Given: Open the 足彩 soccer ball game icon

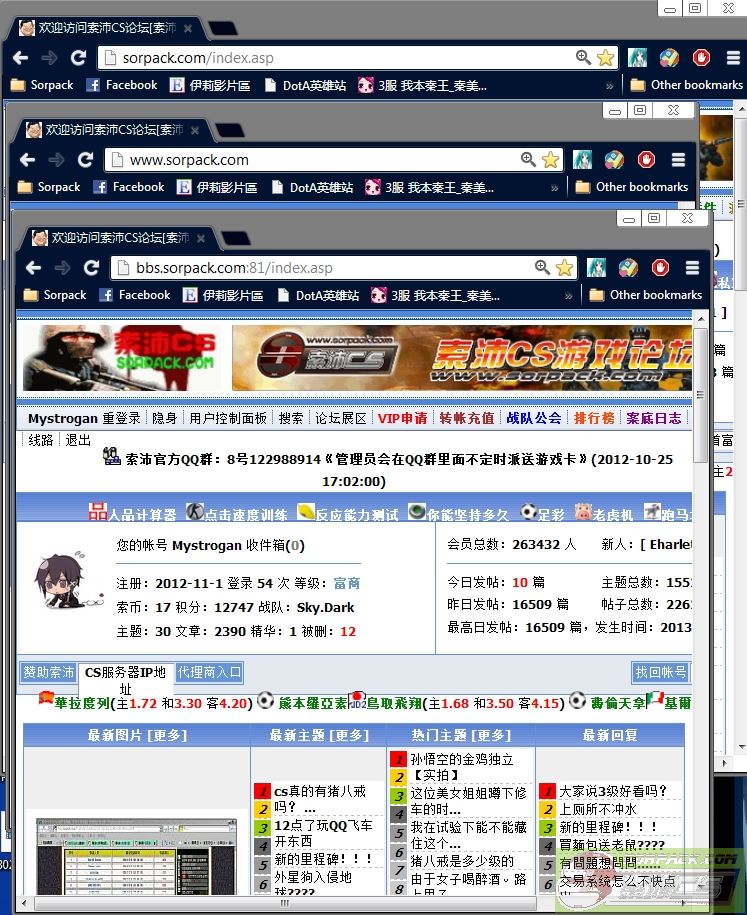Looking at the screenshot, I should (x=529, y=512).
